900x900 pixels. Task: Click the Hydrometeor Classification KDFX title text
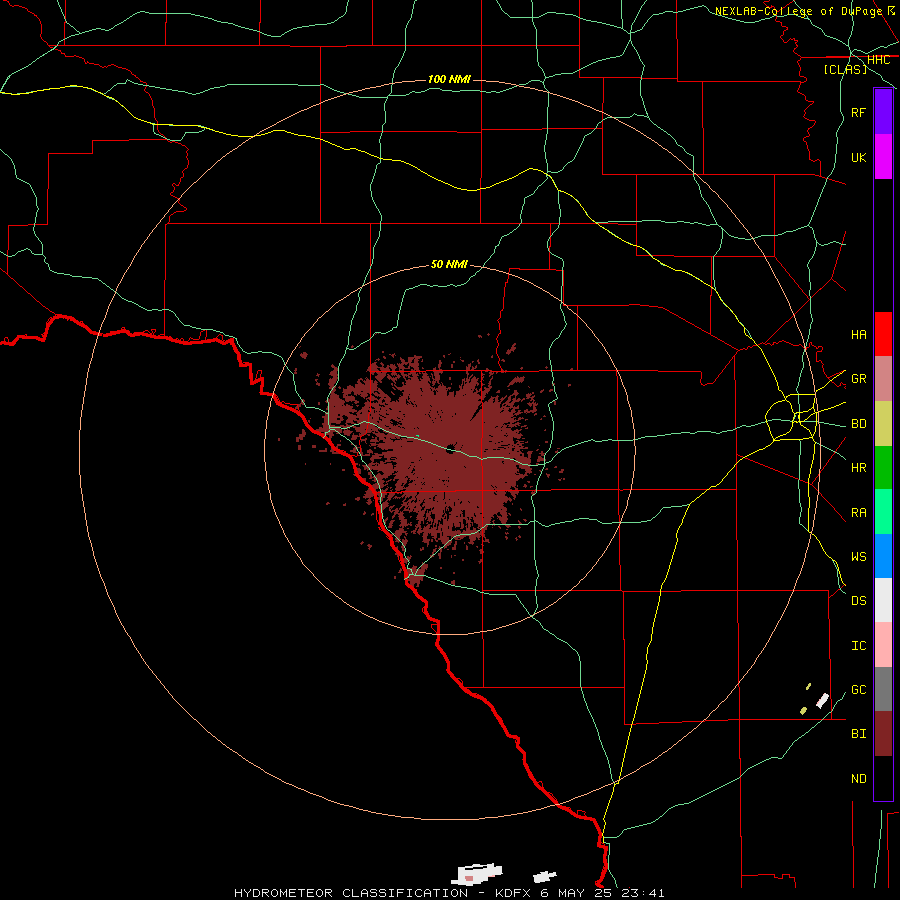point(449,893)
